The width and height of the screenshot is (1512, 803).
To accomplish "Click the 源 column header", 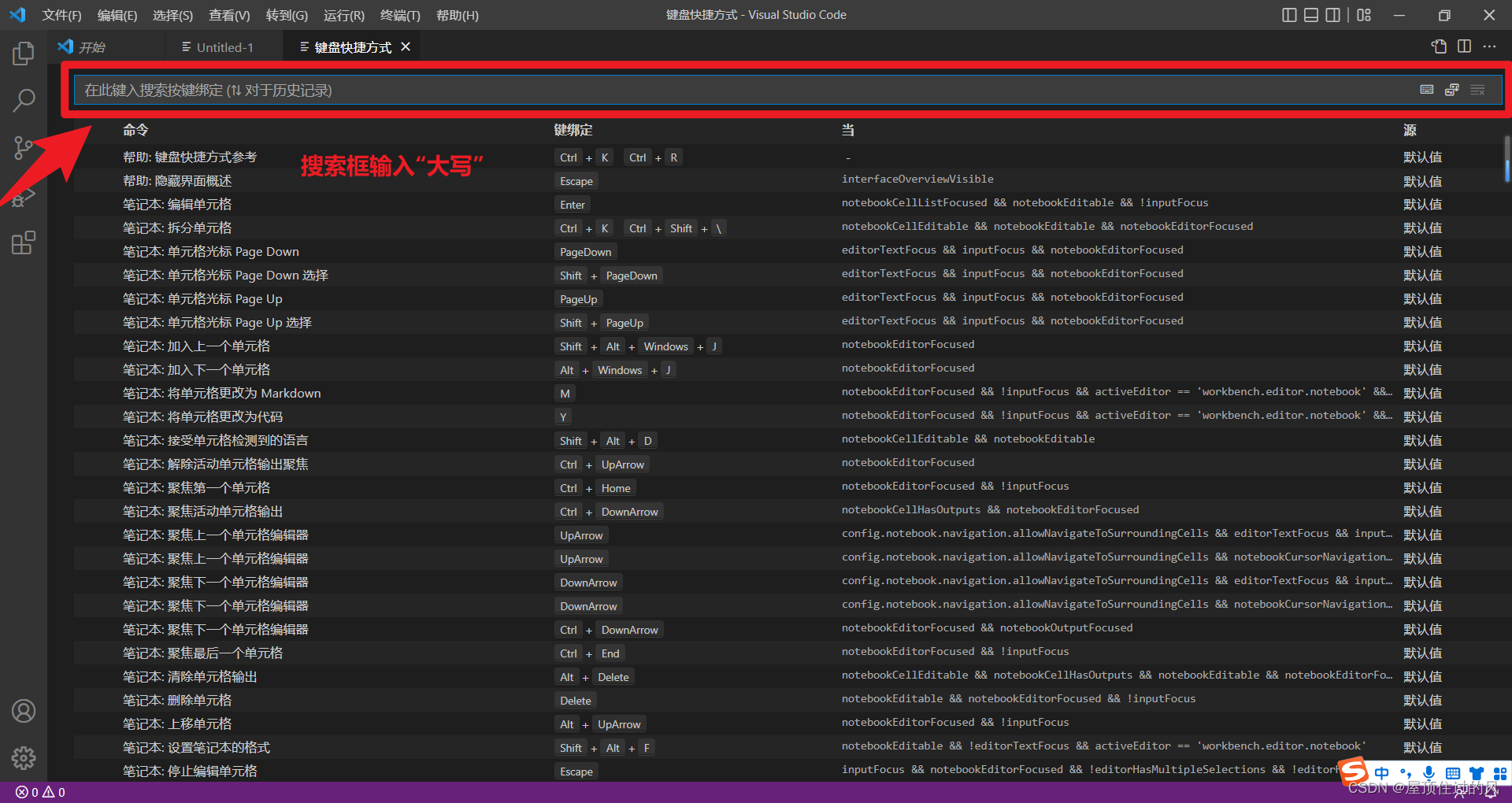I will click(1410, 130).
